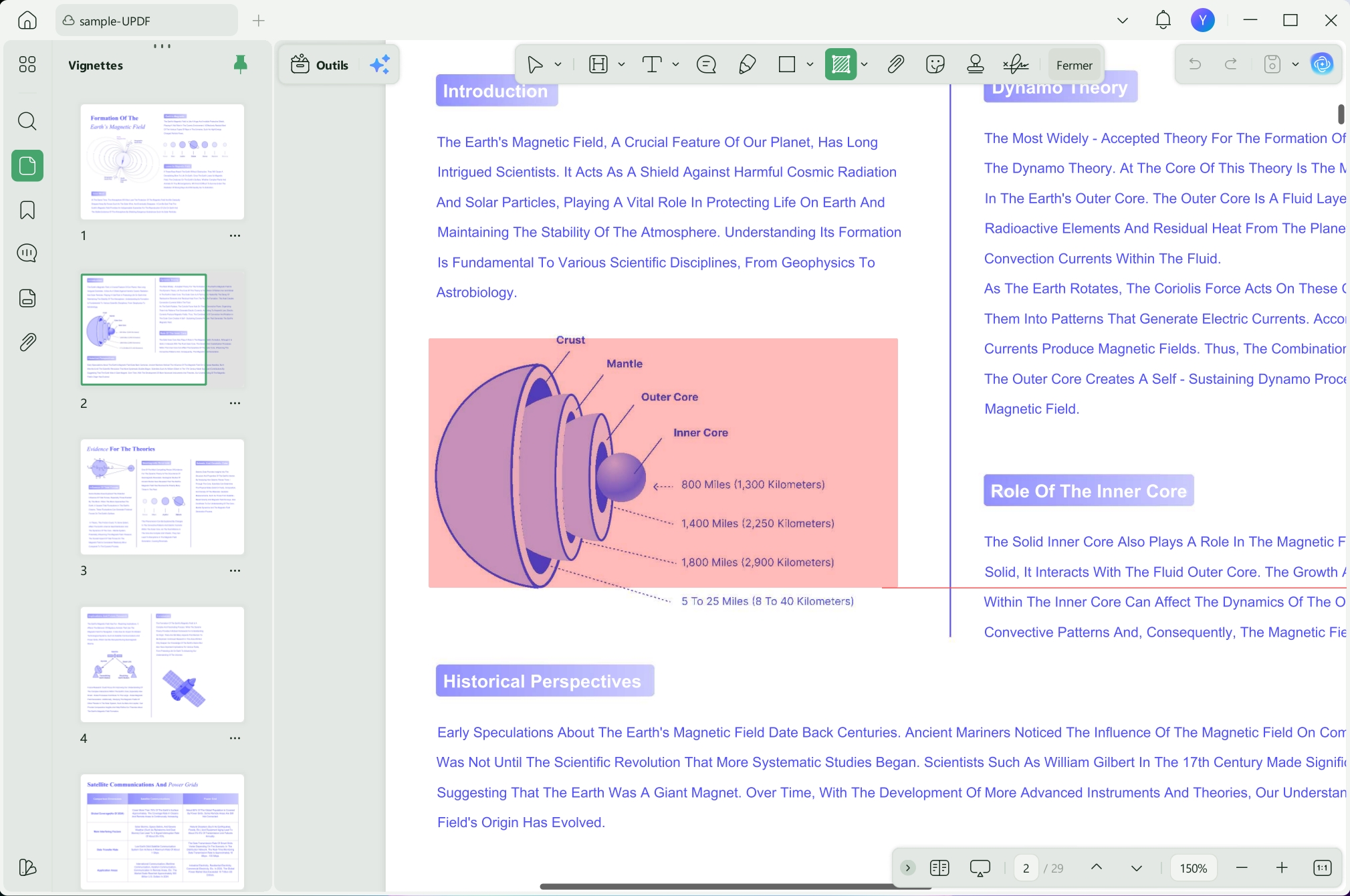The width and height of the screenshot is (1350, 896).
Task: Open the Outils tools button
Action: click(320, 65)
